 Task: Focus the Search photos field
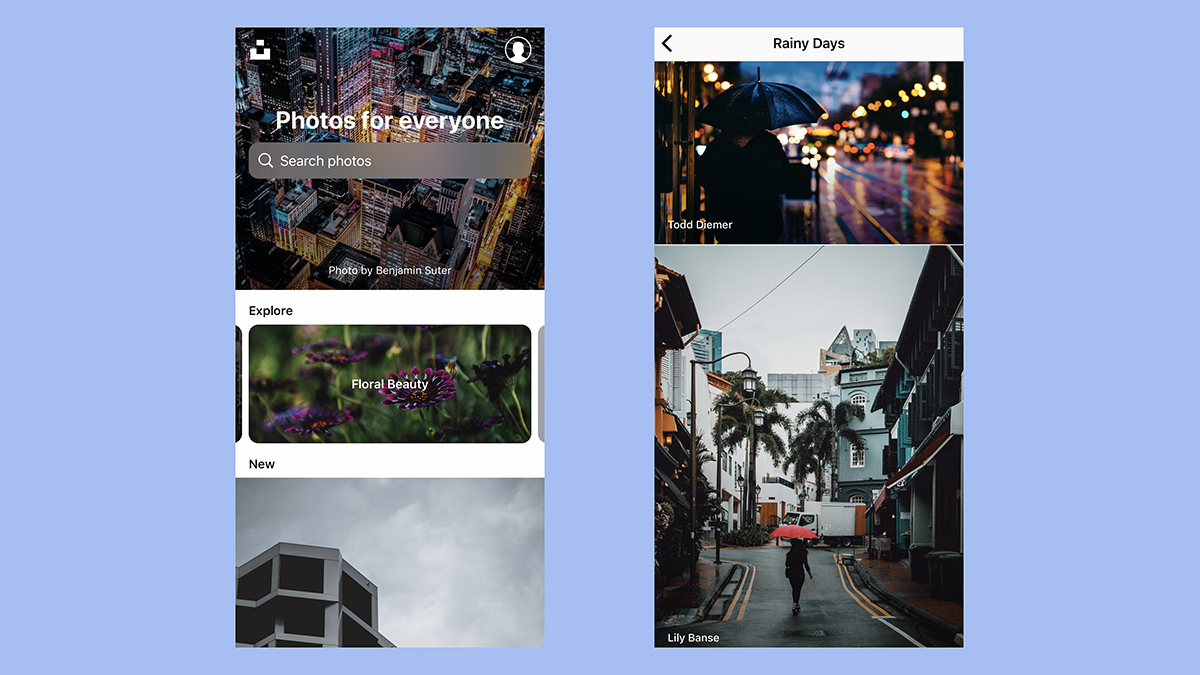[390, 160]
